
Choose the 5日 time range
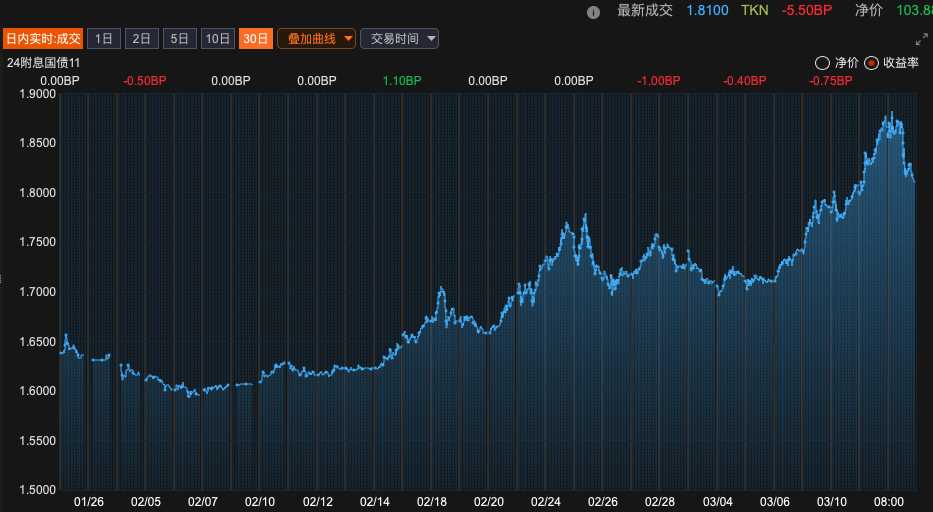179,39
